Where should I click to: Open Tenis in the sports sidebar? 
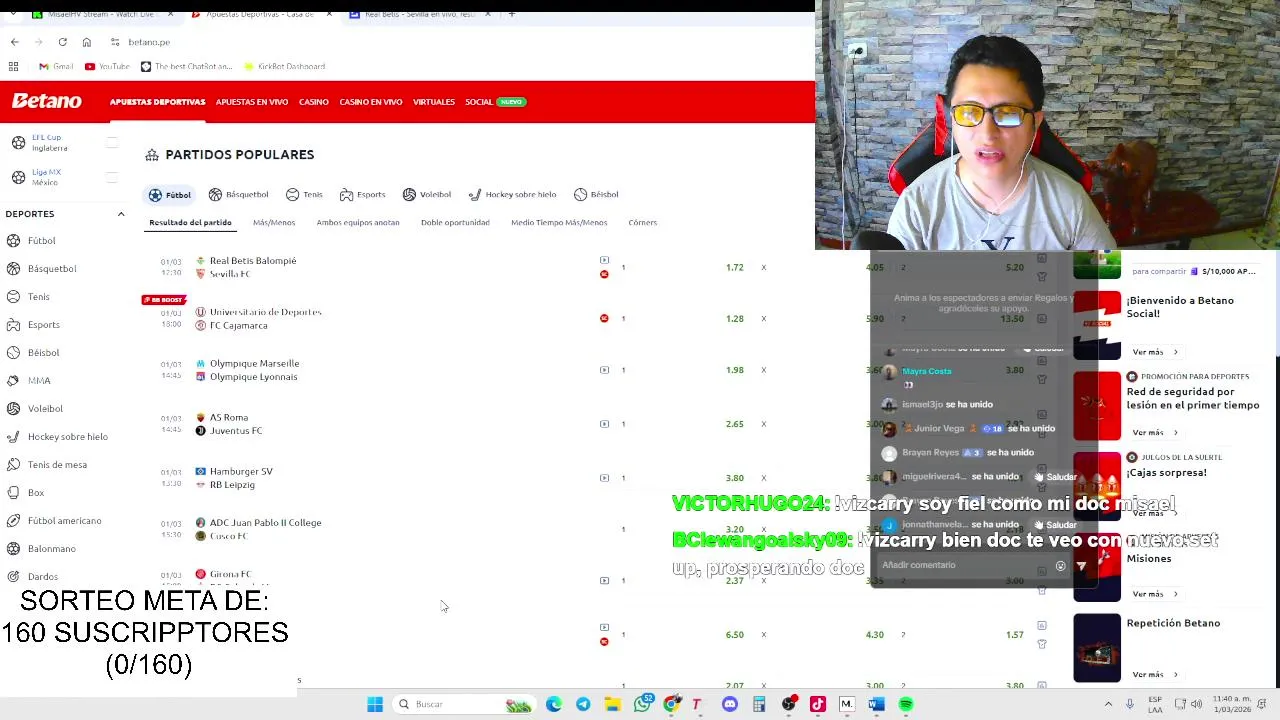point(38,297)
